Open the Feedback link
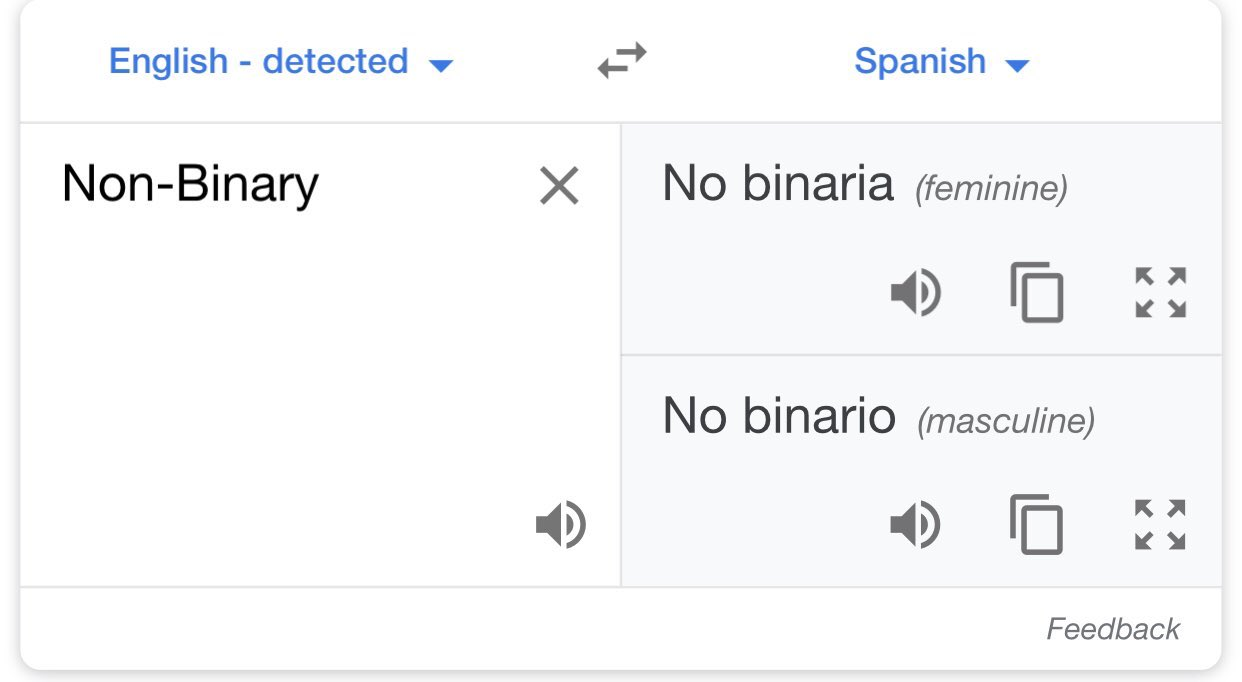This screenshot has width=1242, height=682. tap(1113, 629)
